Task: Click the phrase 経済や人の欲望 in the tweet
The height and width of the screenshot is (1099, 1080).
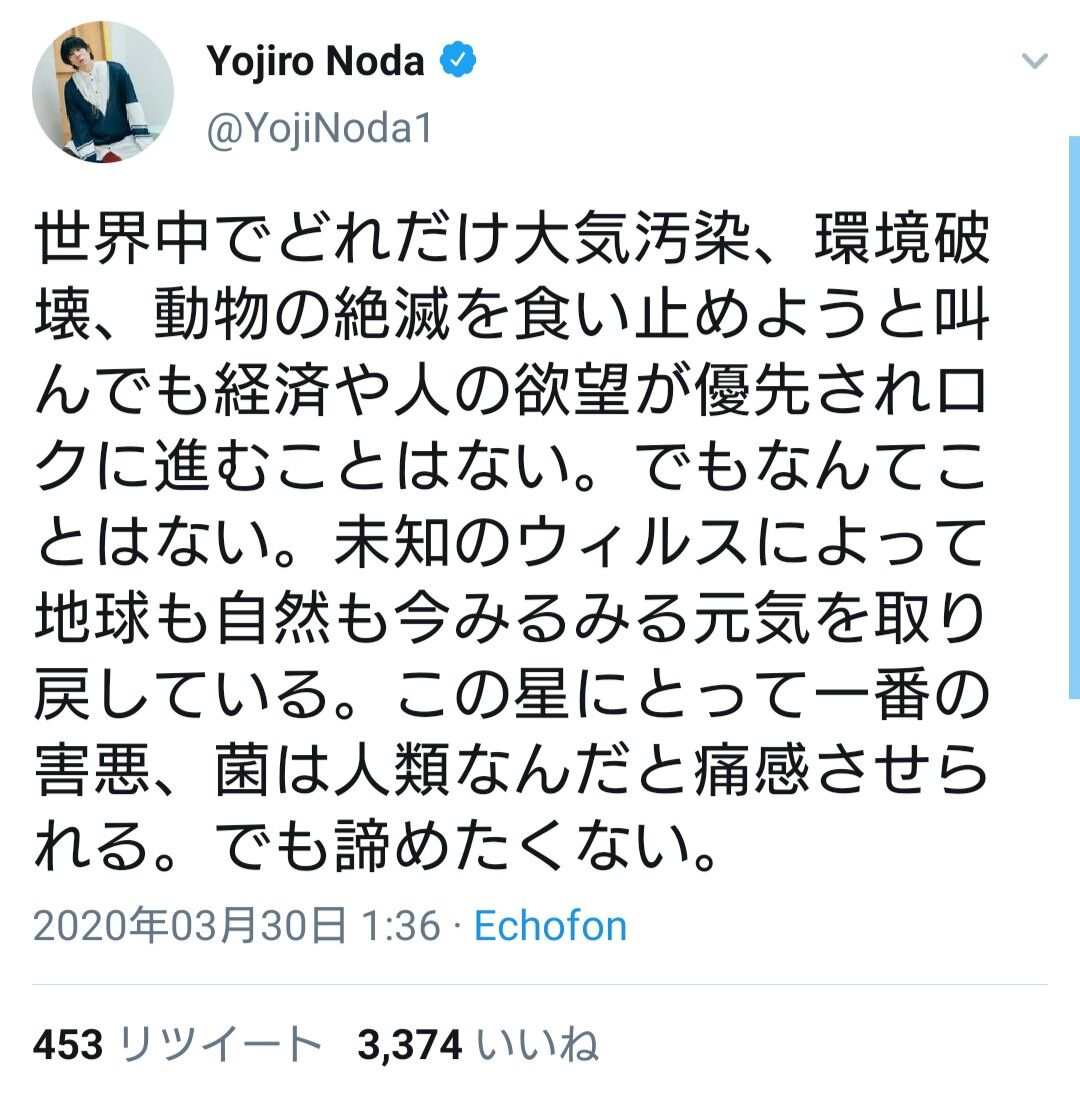Action: pyautogui.click(x=422, y=390)
